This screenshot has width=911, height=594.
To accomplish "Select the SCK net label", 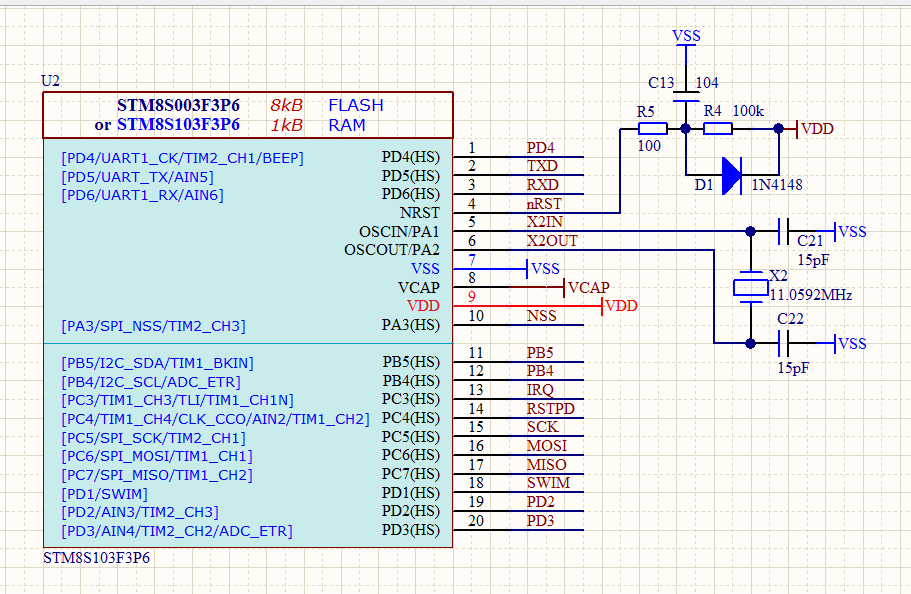I will pyautogui.click(x=542, y=427).
